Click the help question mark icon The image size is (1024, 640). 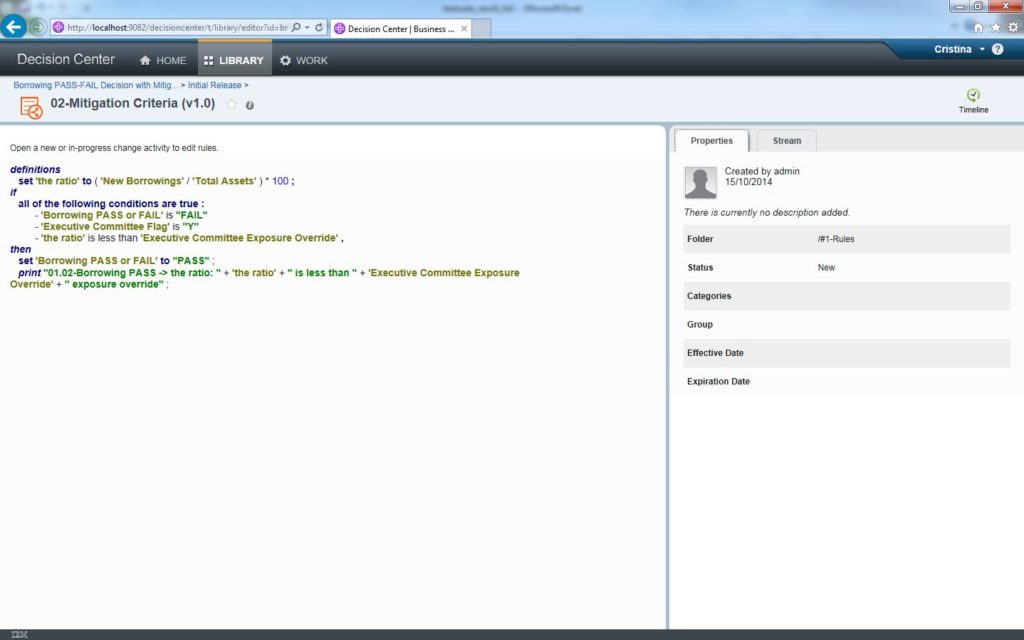(997, 49)
